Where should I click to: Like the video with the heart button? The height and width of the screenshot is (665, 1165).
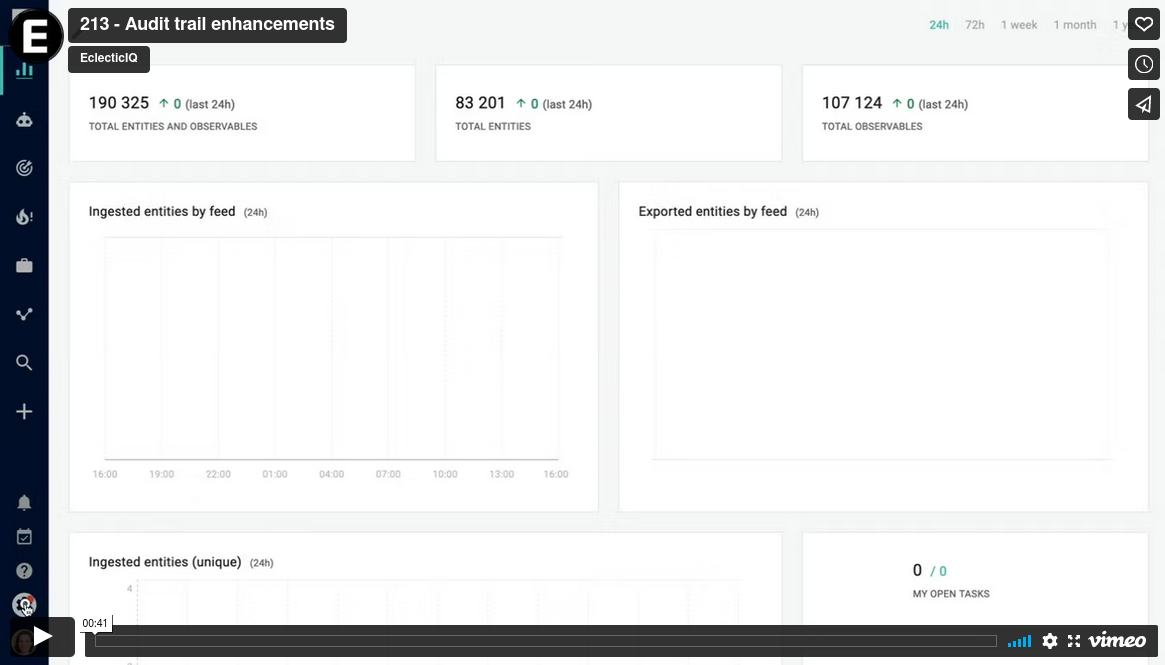1143,24
